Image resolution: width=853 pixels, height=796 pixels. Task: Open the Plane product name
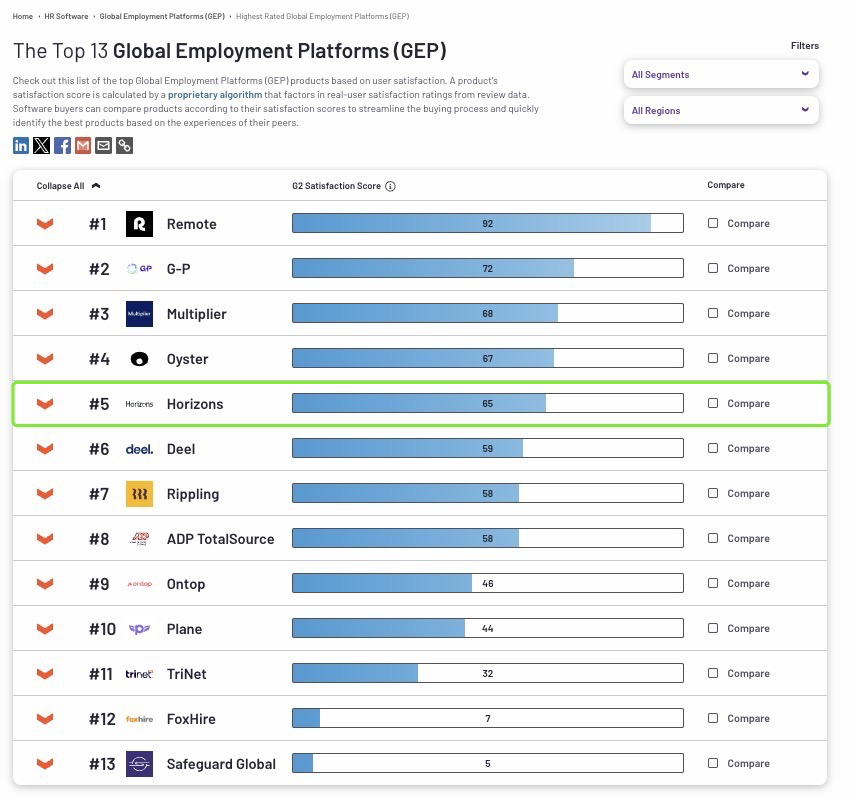pyautogui.click(x=184, y=629)
